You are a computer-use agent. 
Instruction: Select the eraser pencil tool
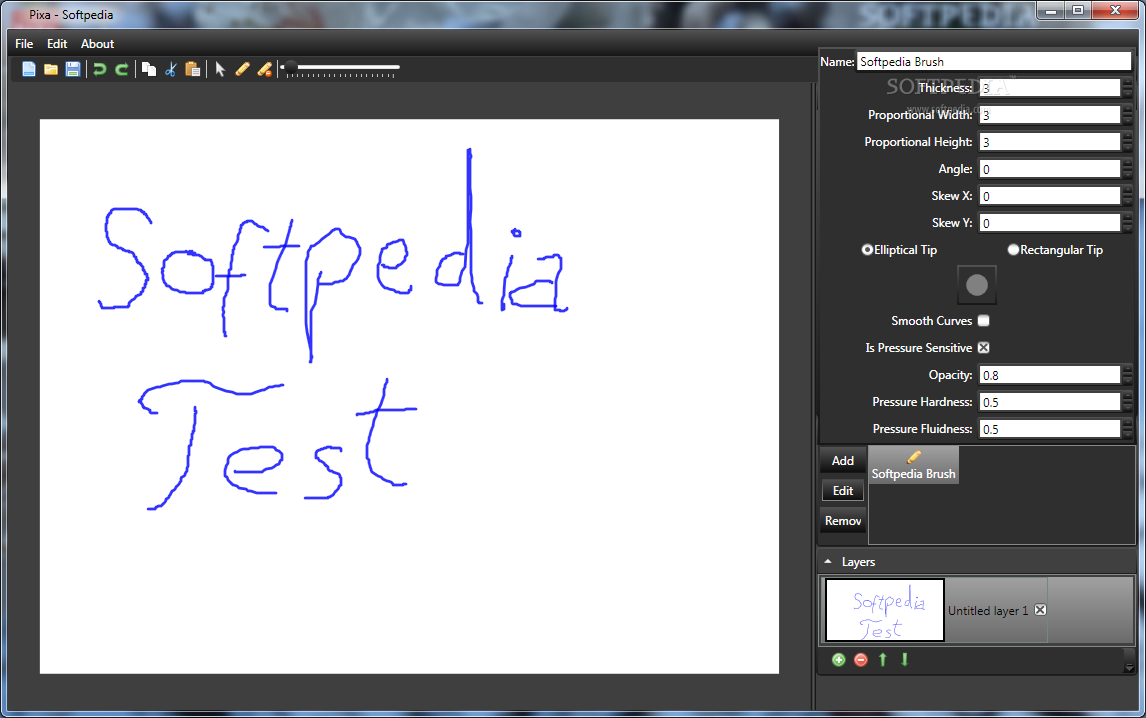pyautogui.click(x=265, y=69)
